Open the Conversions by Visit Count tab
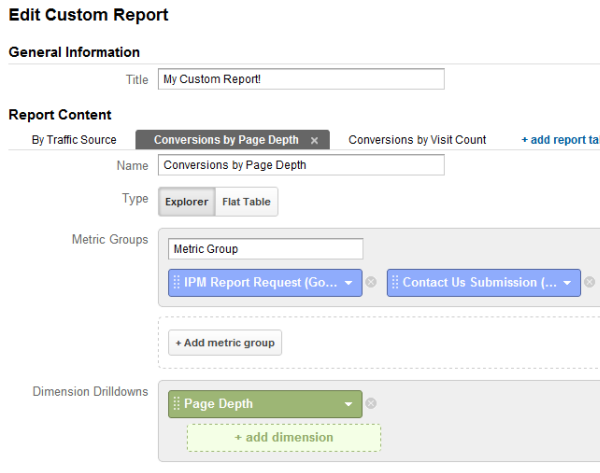The image size is (600, 473). (x=417, y=140)
